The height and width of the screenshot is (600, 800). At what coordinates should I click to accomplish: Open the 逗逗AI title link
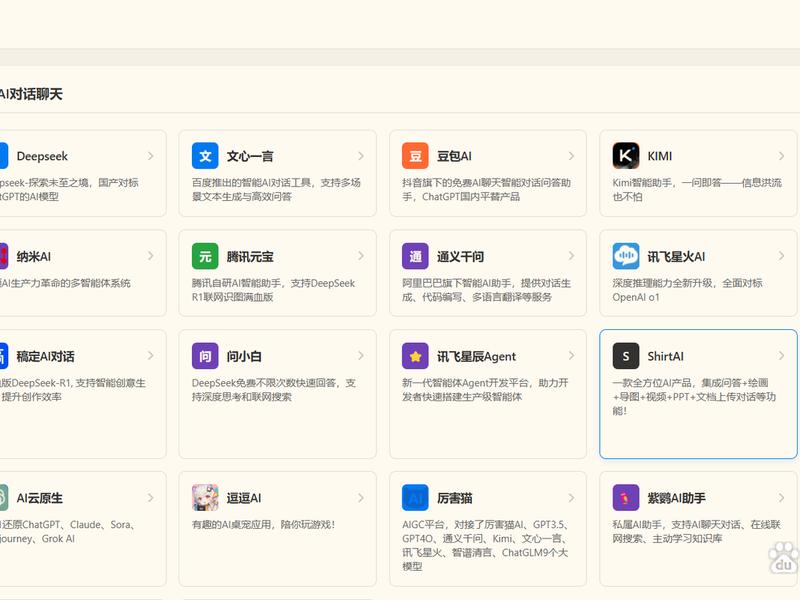(244, 498)
